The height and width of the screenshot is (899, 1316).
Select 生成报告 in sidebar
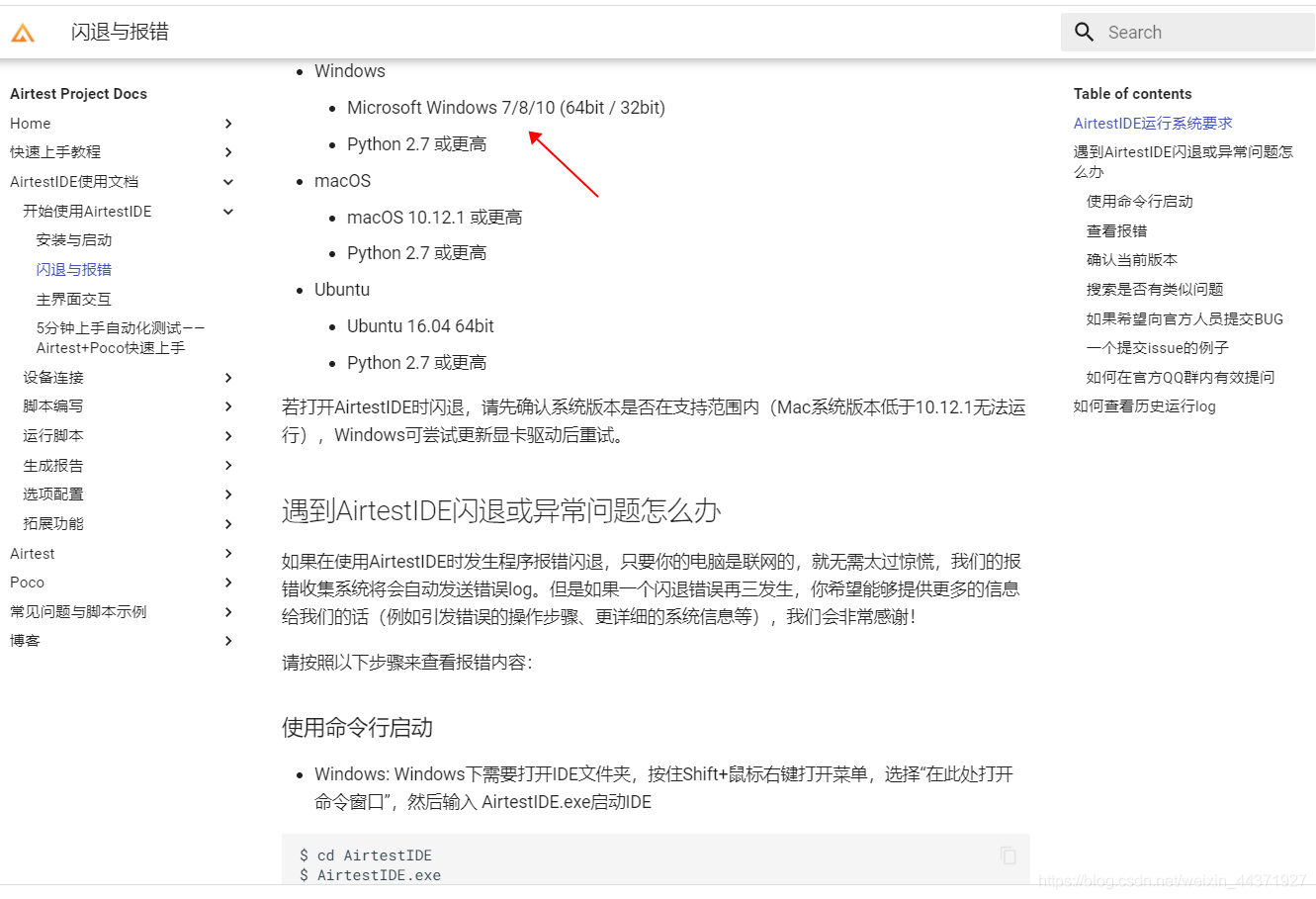pos(53,466)
